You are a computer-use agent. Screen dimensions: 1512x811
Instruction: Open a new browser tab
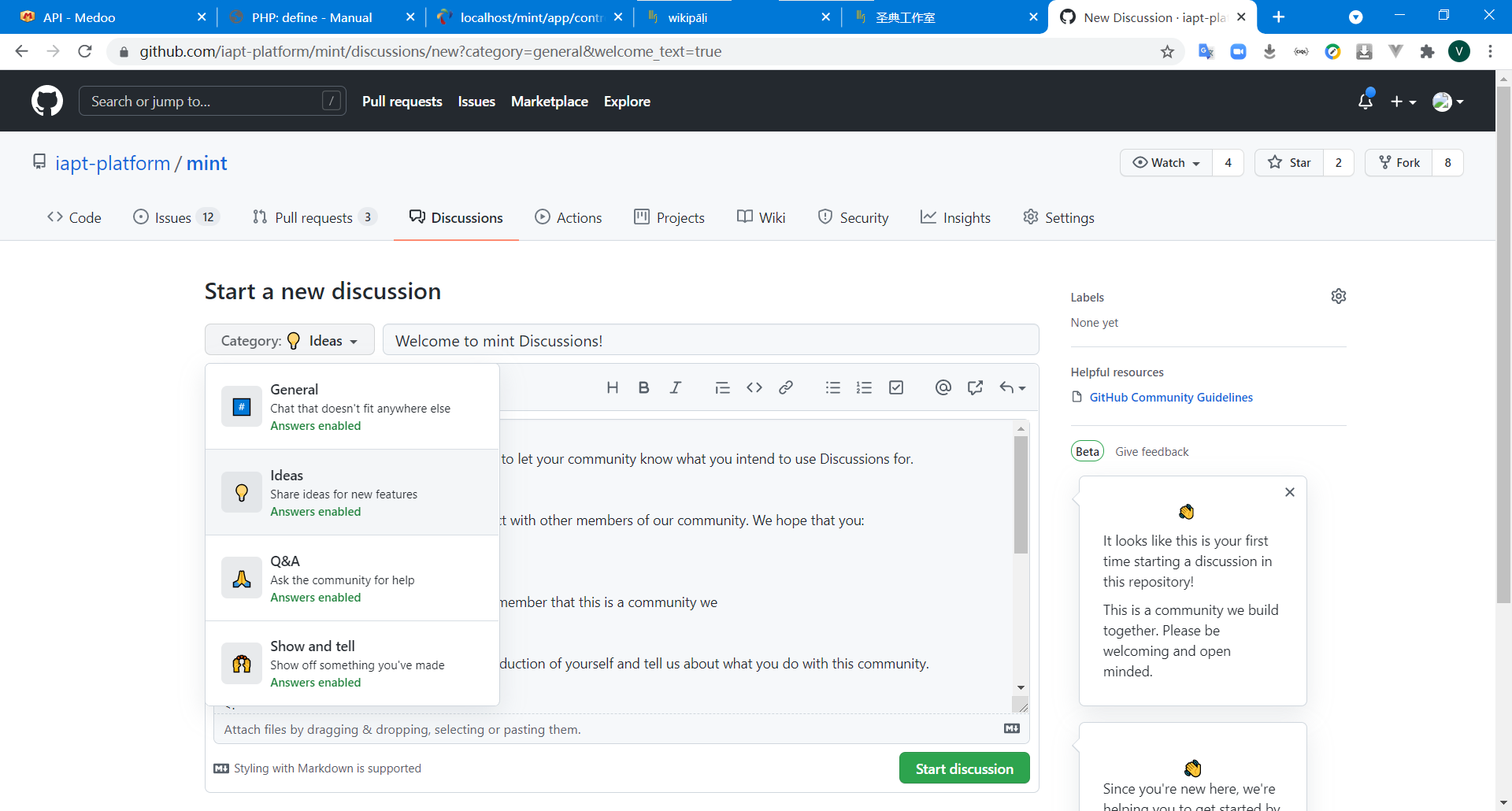pos(1279,17)
